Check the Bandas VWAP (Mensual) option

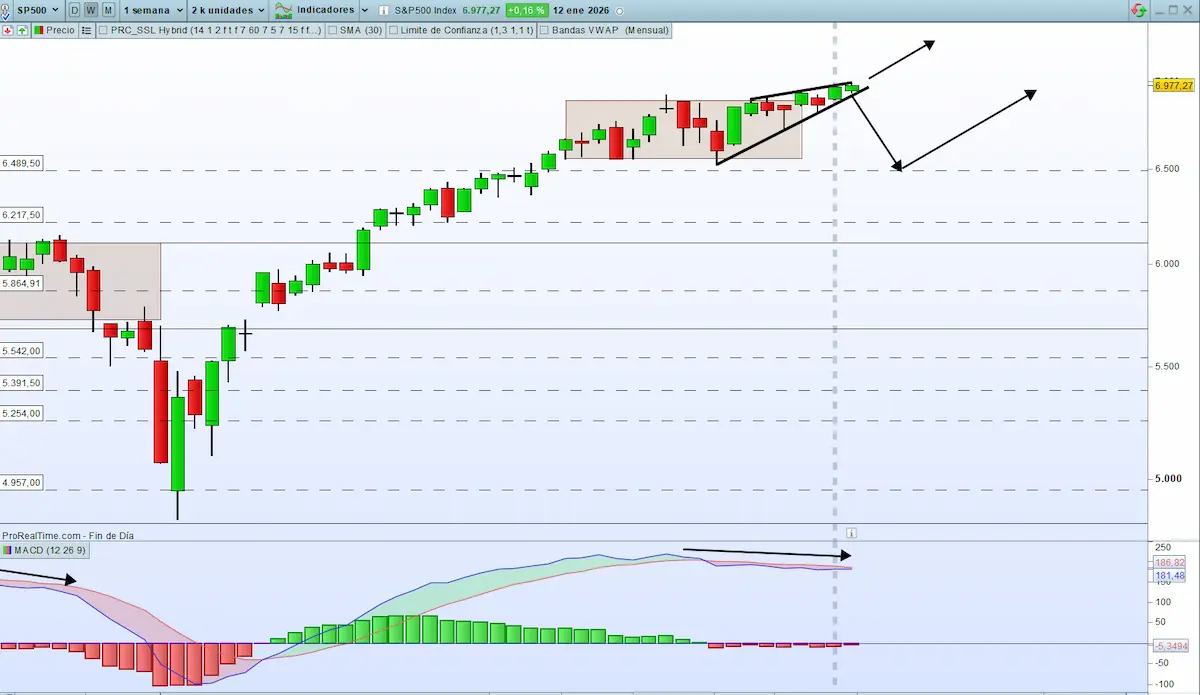543,30
